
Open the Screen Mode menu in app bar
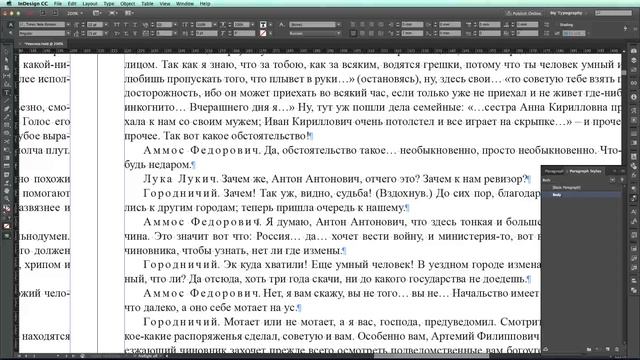click(x=113, y=13)
